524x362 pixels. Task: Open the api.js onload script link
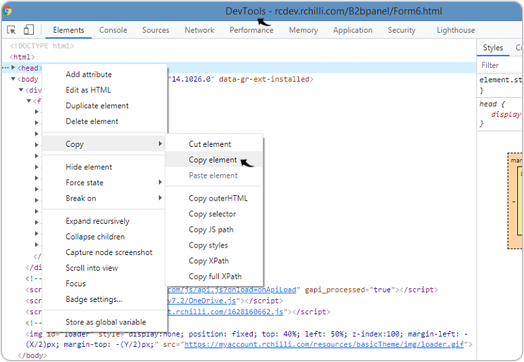pyautogui.click(x=232, y=290)
